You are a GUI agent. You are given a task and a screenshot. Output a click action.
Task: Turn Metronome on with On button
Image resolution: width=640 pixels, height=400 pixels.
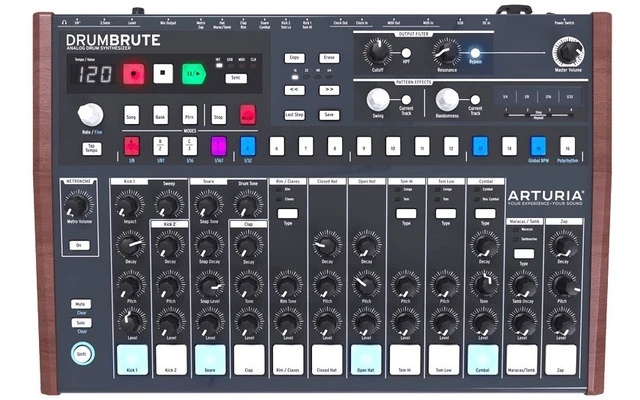pyautogui.click(x=80, y=245)
